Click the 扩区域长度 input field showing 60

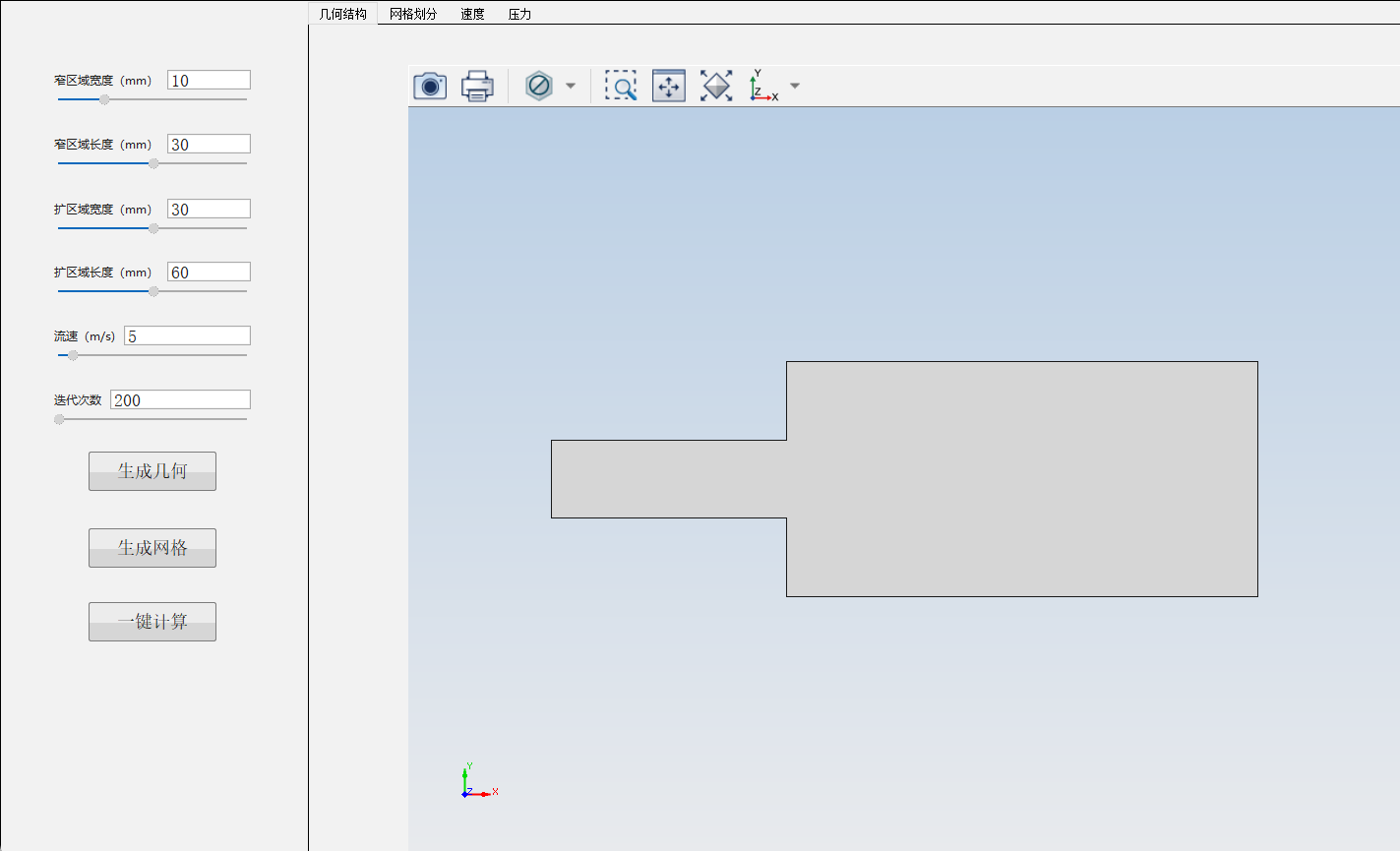coord(209,273)
